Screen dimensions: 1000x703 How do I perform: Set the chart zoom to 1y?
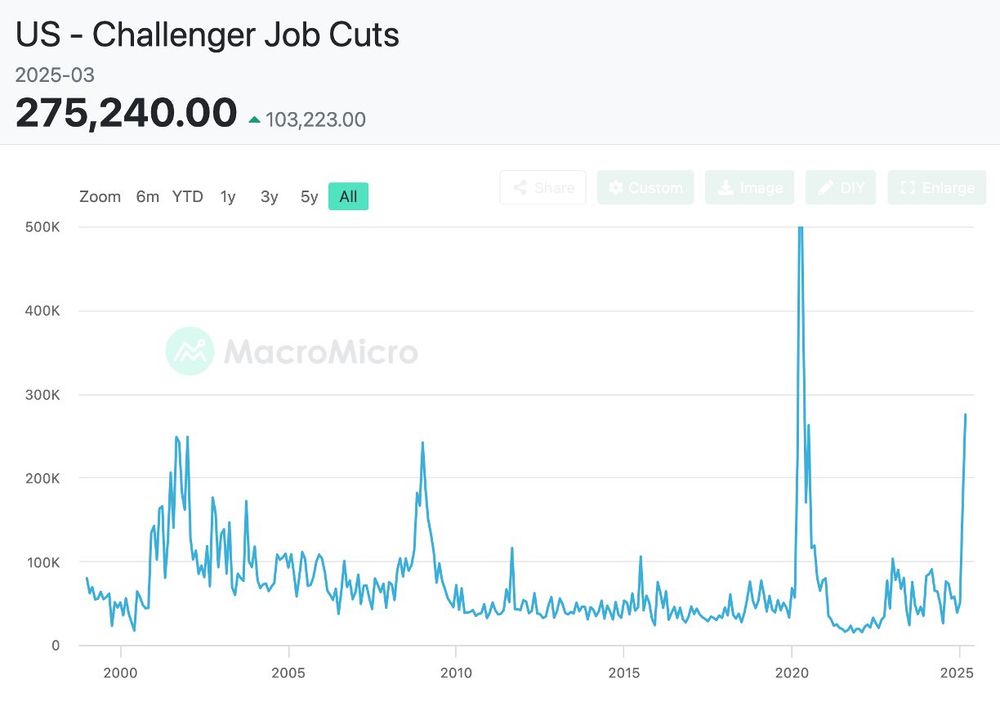[x=228, y=197]
